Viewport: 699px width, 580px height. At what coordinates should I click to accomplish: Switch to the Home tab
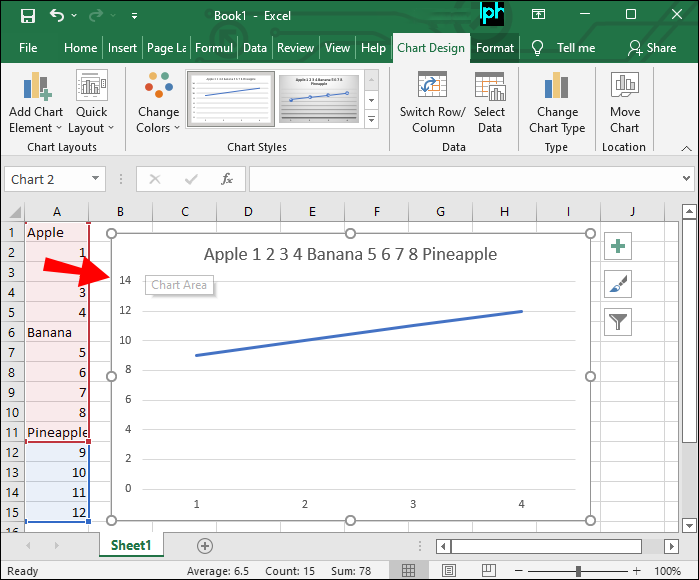[80, 48]
